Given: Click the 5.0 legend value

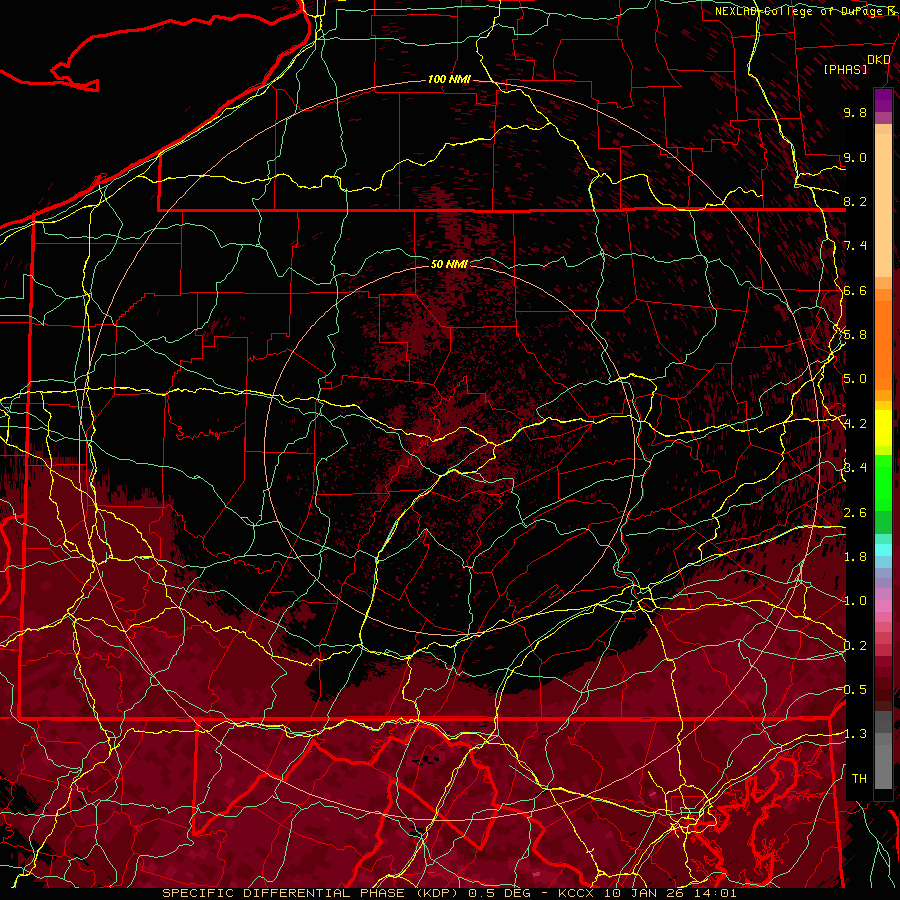Looking at the screenshot, I should (855, 379).
